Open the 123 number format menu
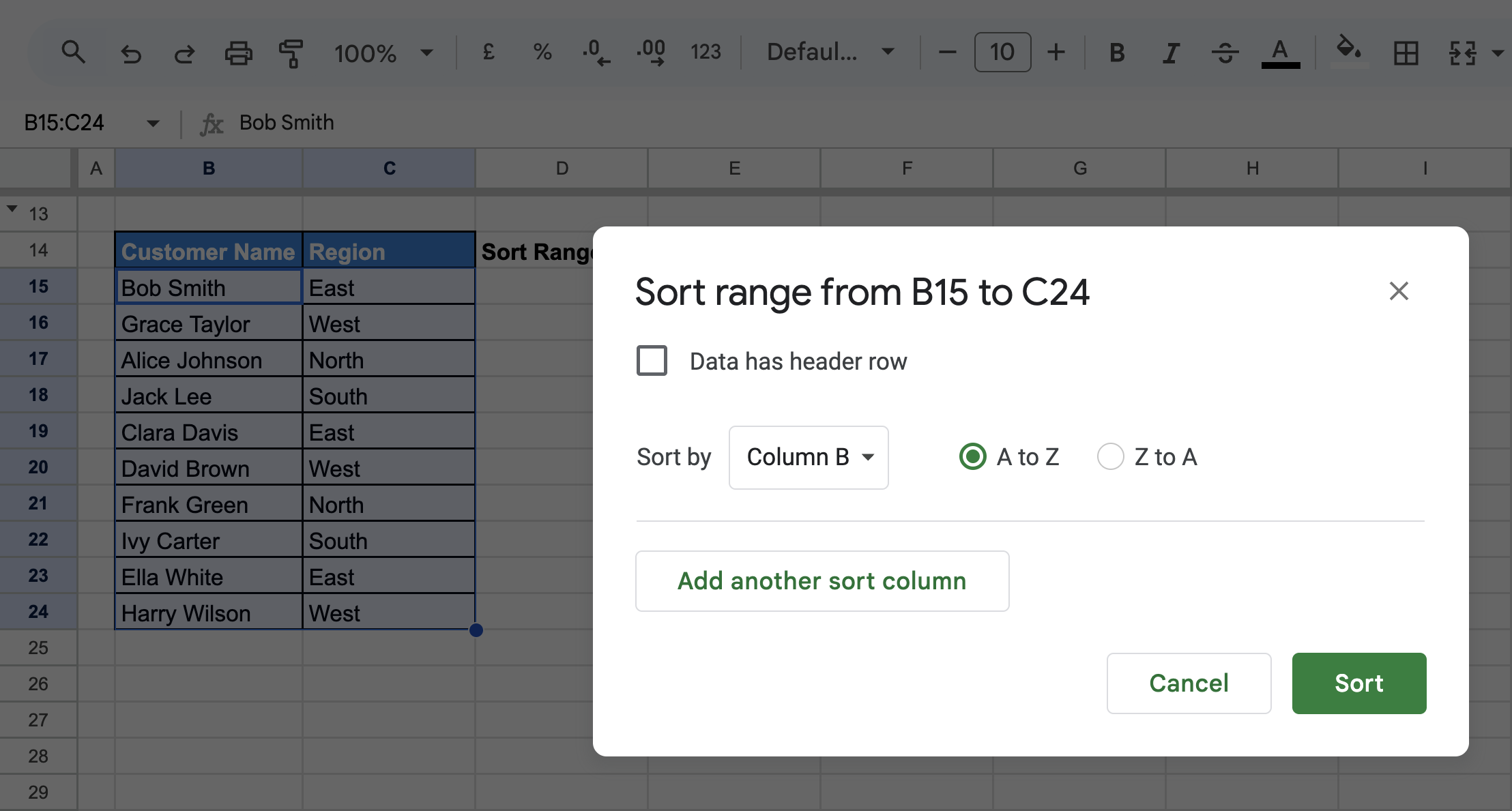This screenshot has width=1512, height=811. (x=705, y=52)
